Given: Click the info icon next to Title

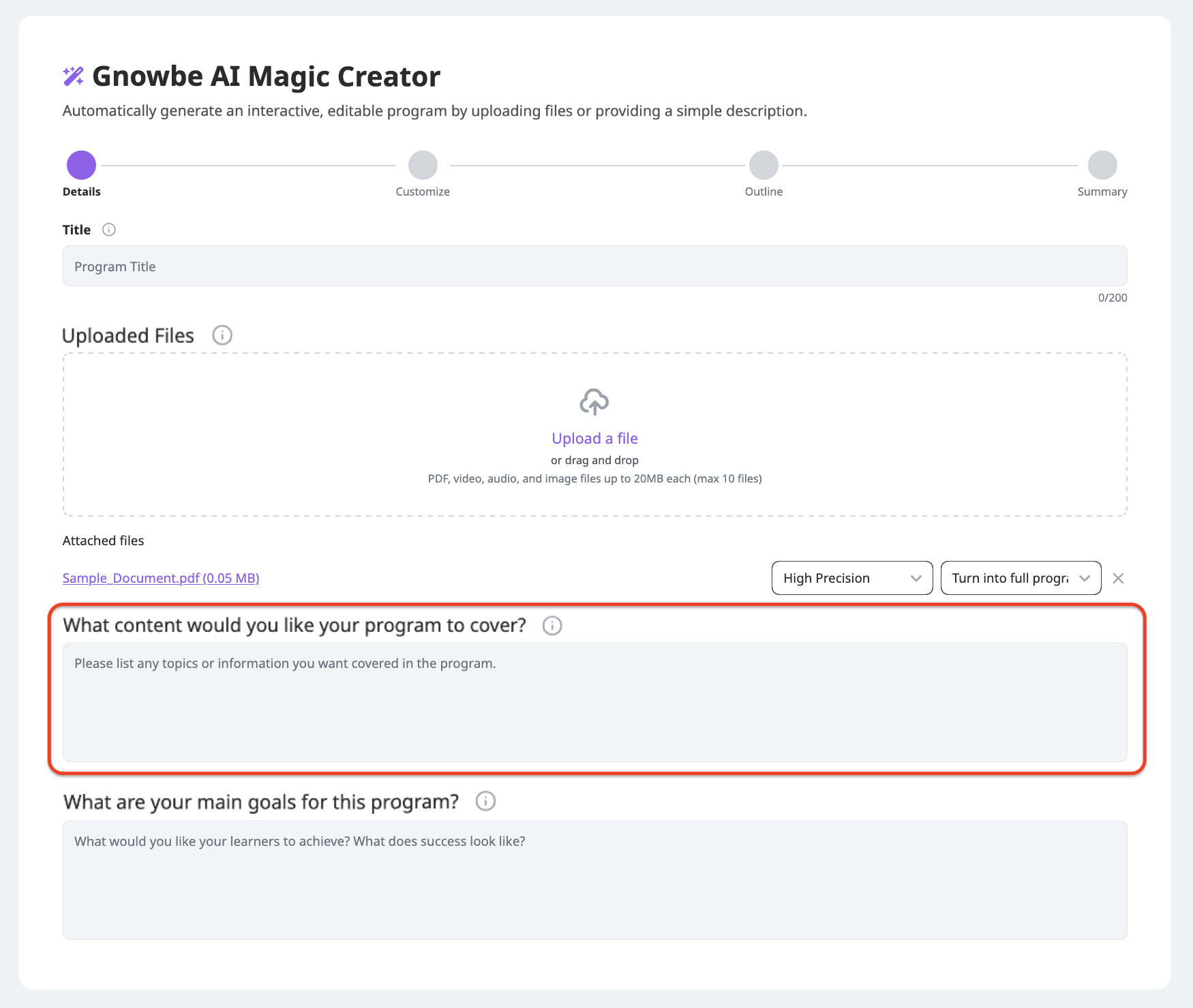Looking at the screenshot, I should (x=109, y=230).
